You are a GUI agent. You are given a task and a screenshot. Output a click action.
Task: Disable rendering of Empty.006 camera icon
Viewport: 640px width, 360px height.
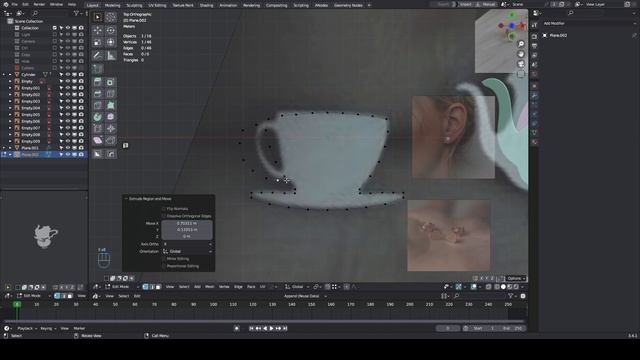pyautogui.click(x=81, y=121)
